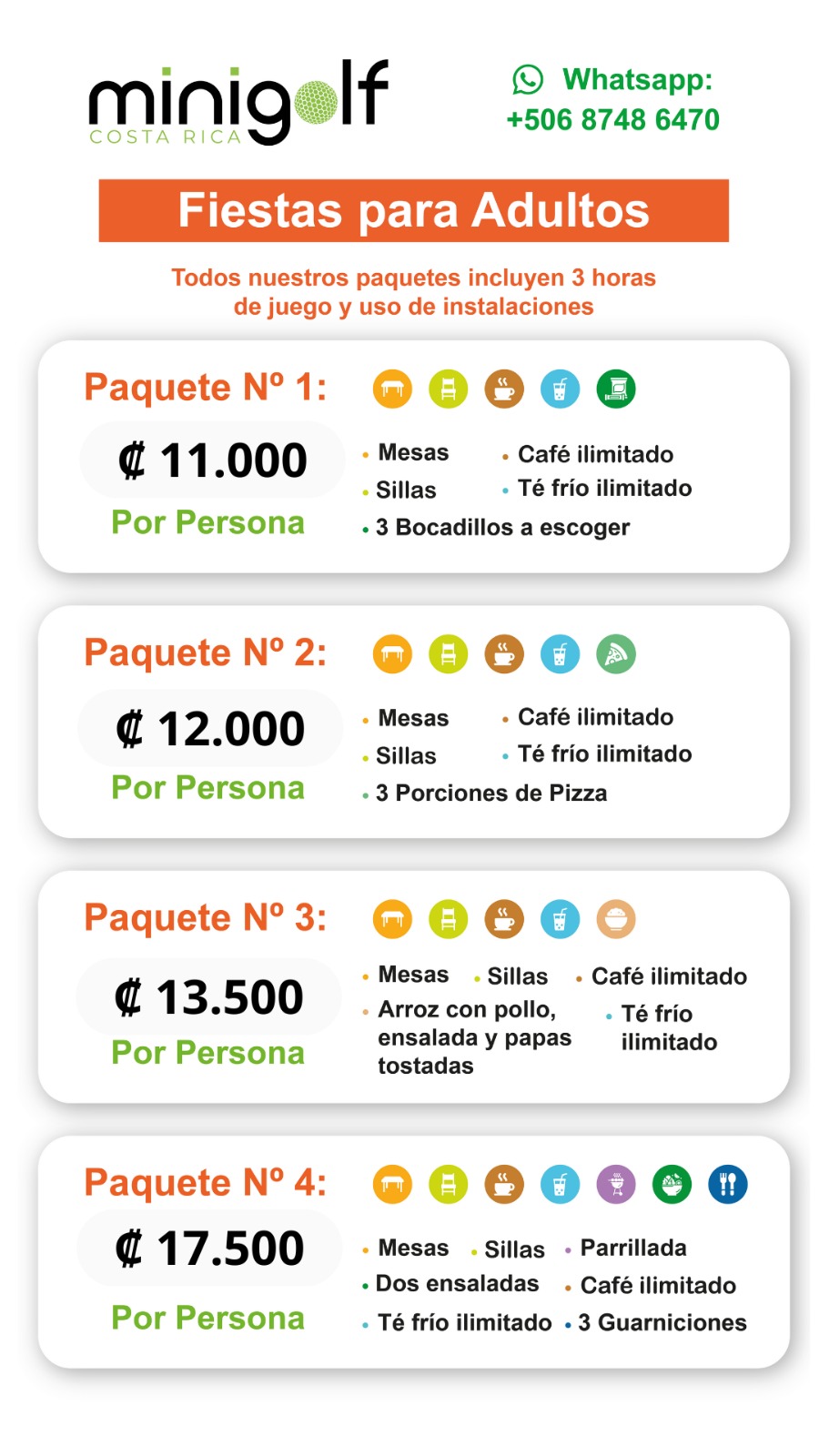819x1456 pixels.
Task: Click Paquete 1 green snacks icon
Action: tap(616, 389)
